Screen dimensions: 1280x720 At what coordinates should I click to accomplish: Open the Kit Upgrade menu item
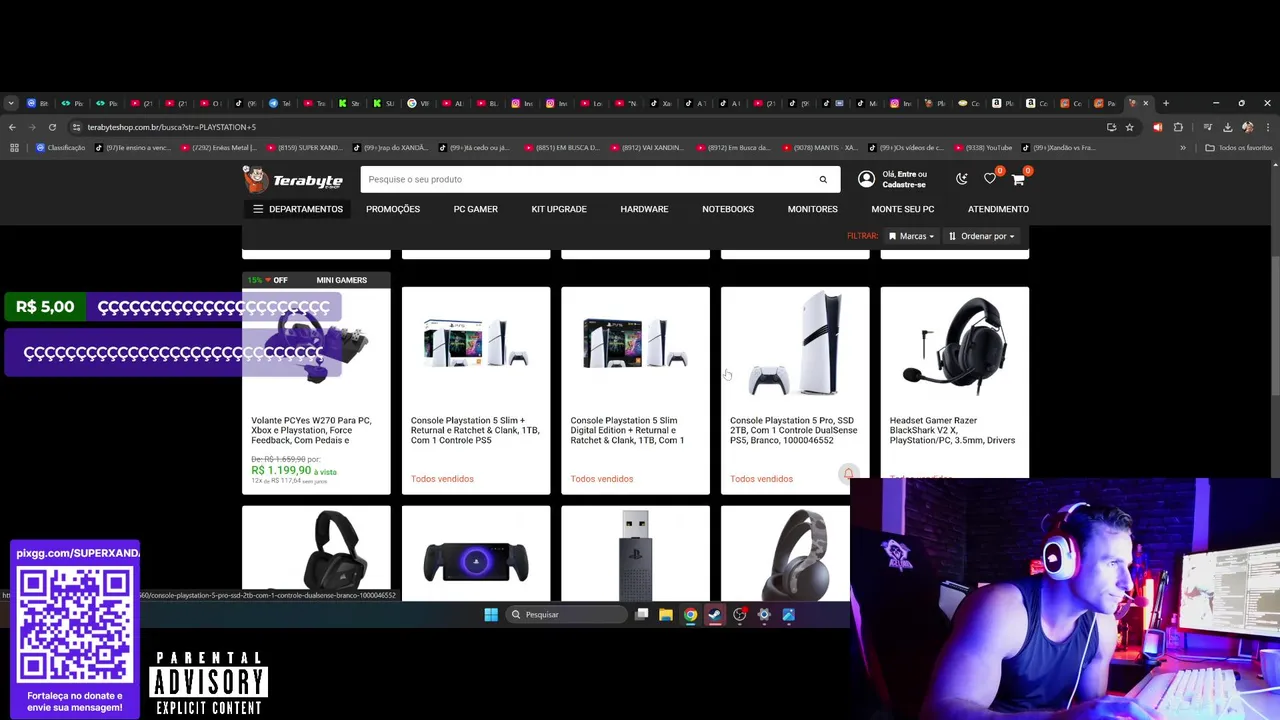(559, 209)
